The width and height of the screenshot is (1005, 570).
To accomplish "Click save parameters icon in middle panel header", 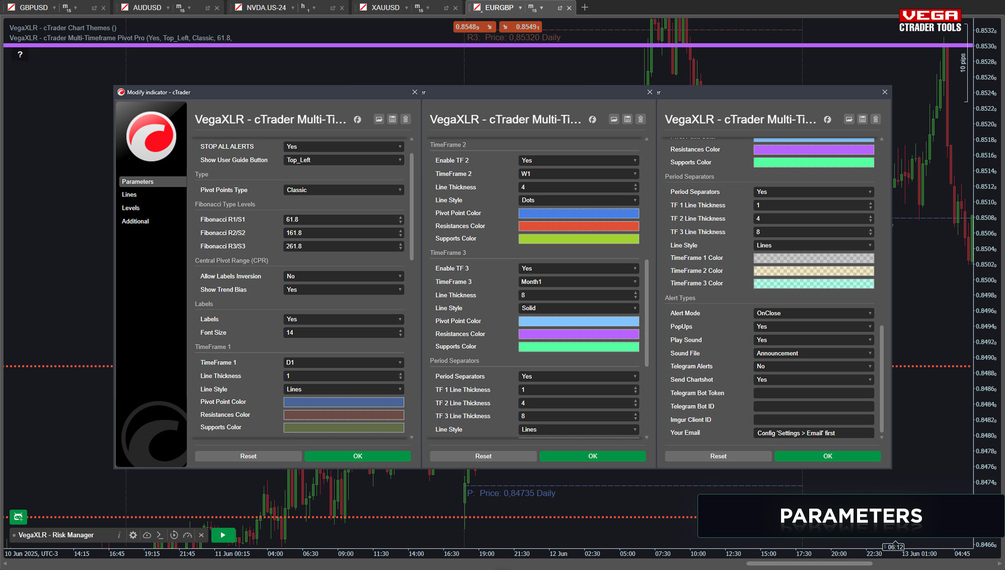I will [627, 119].
